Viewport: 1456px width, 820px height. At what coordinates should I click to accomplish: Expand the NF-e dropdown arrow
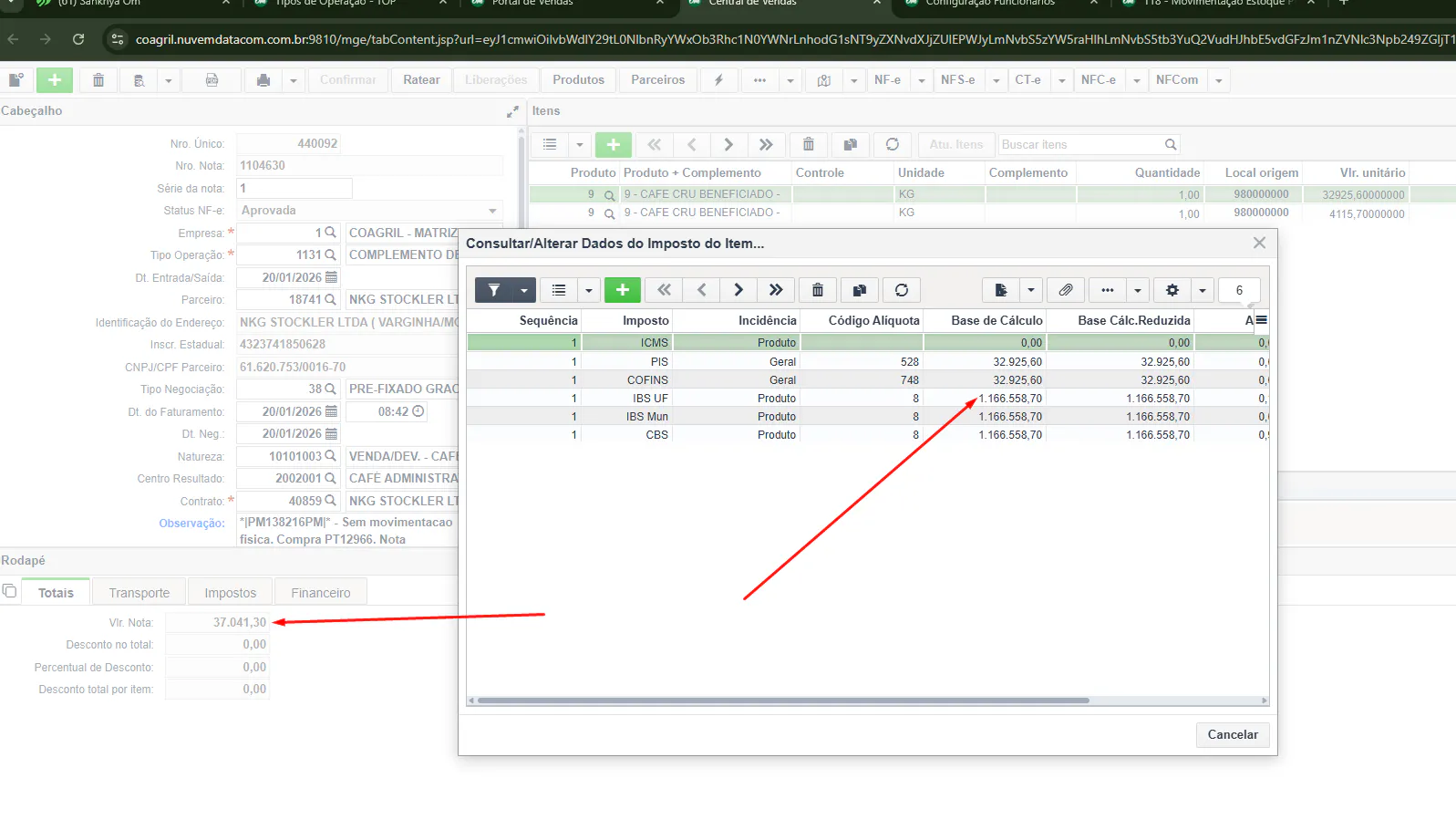922,80
